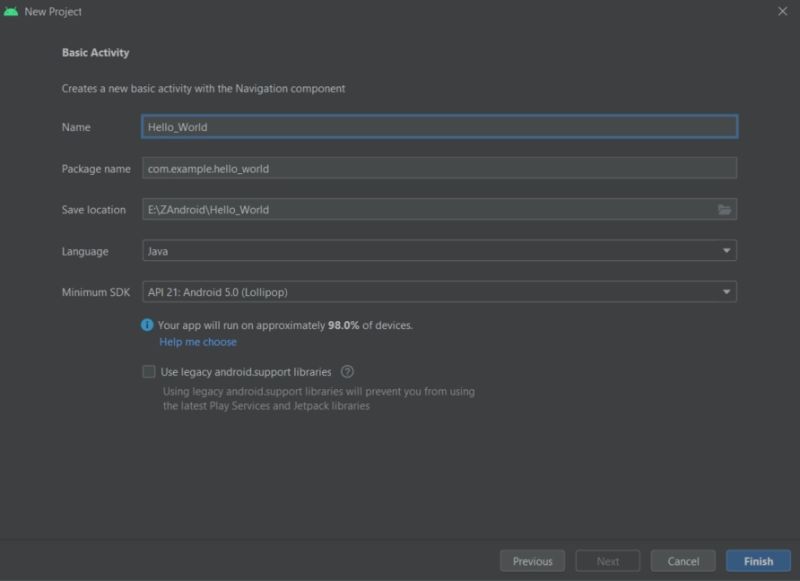Open the Help me choose link

[198, 342]
